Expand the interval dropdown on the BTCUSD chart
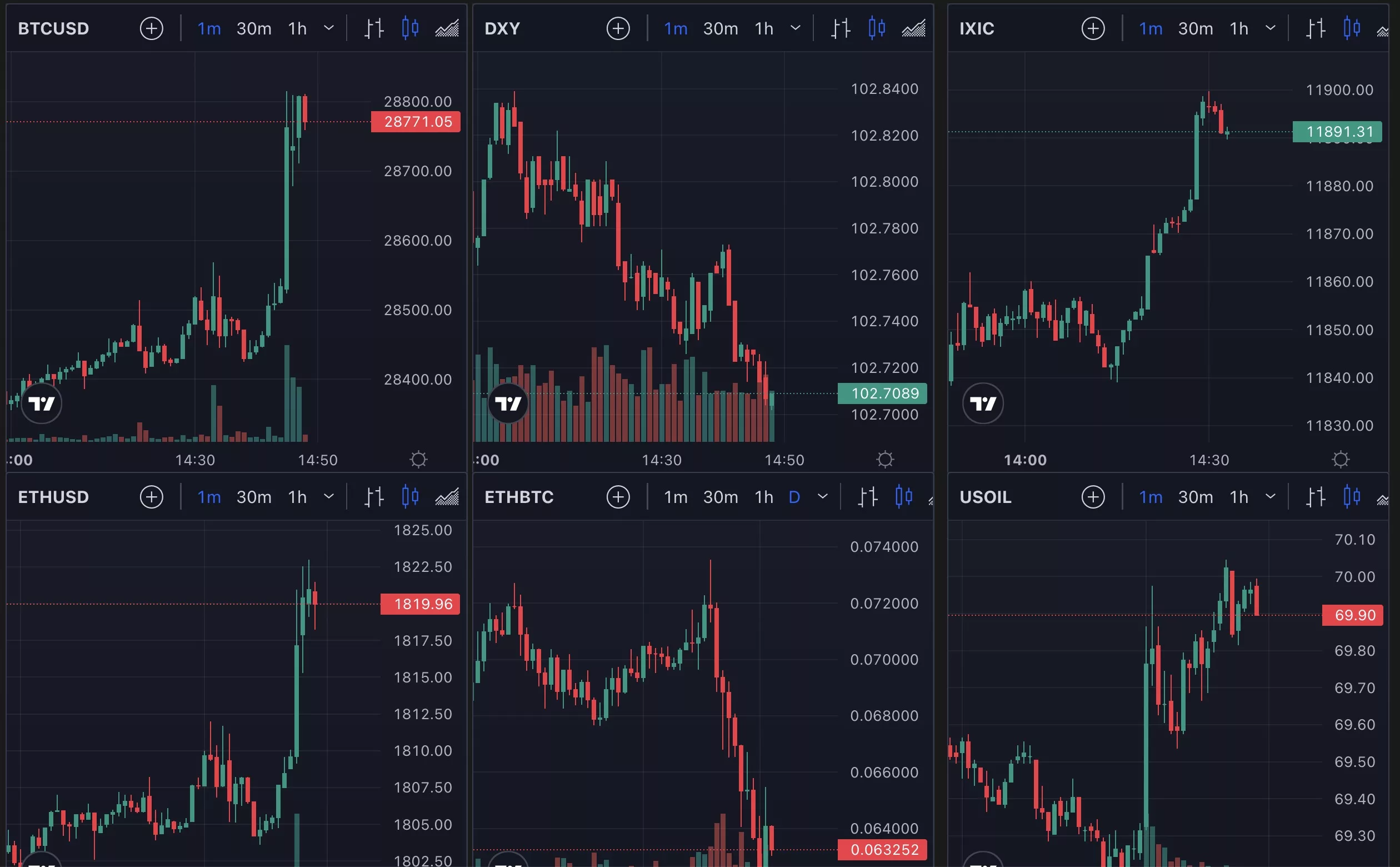The image size is (1400, 867). (329, 28)
